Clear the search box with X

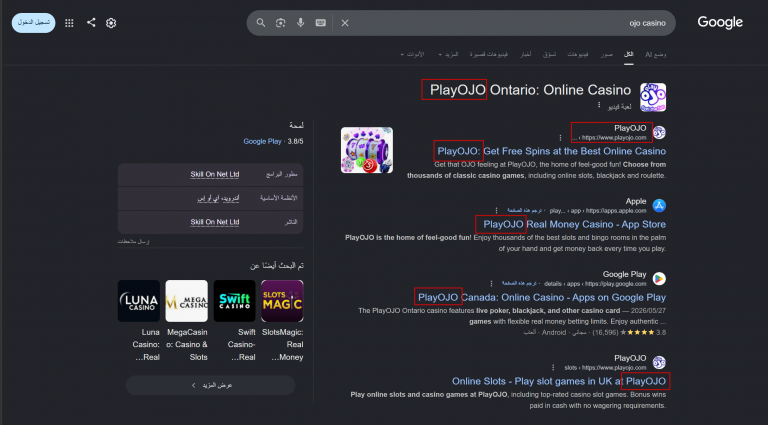tap(345, 23)
